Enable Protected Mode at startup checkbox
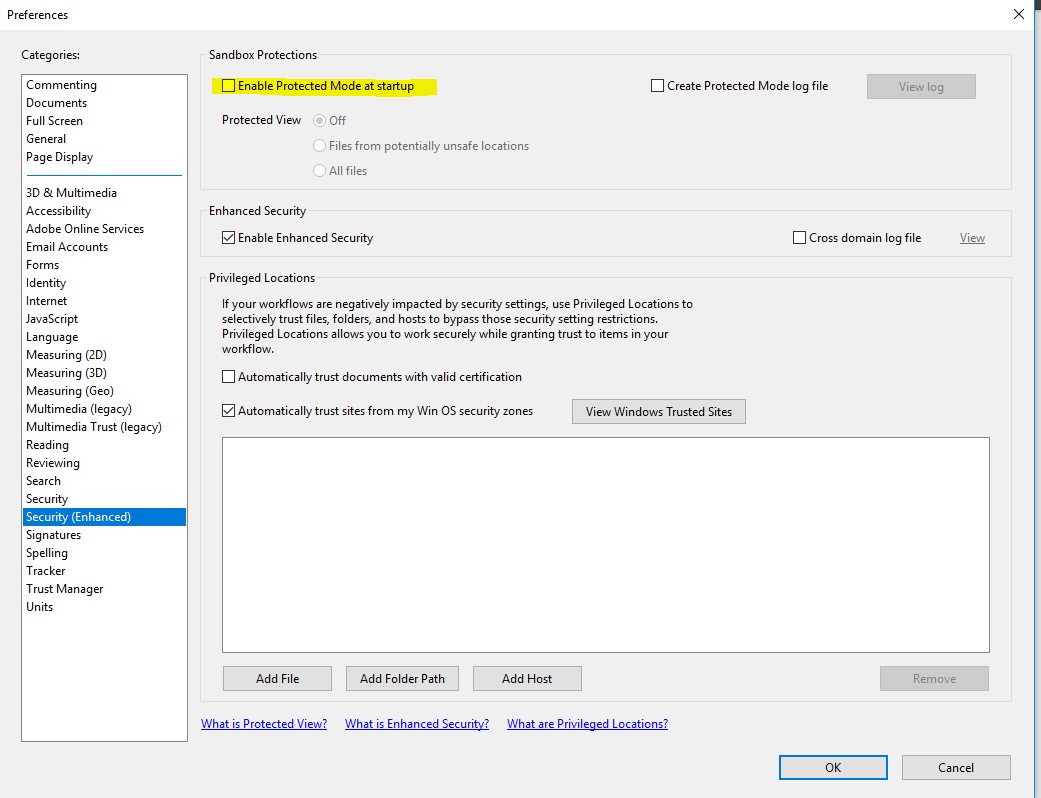 pyautogui.click(x=229, y=86)
